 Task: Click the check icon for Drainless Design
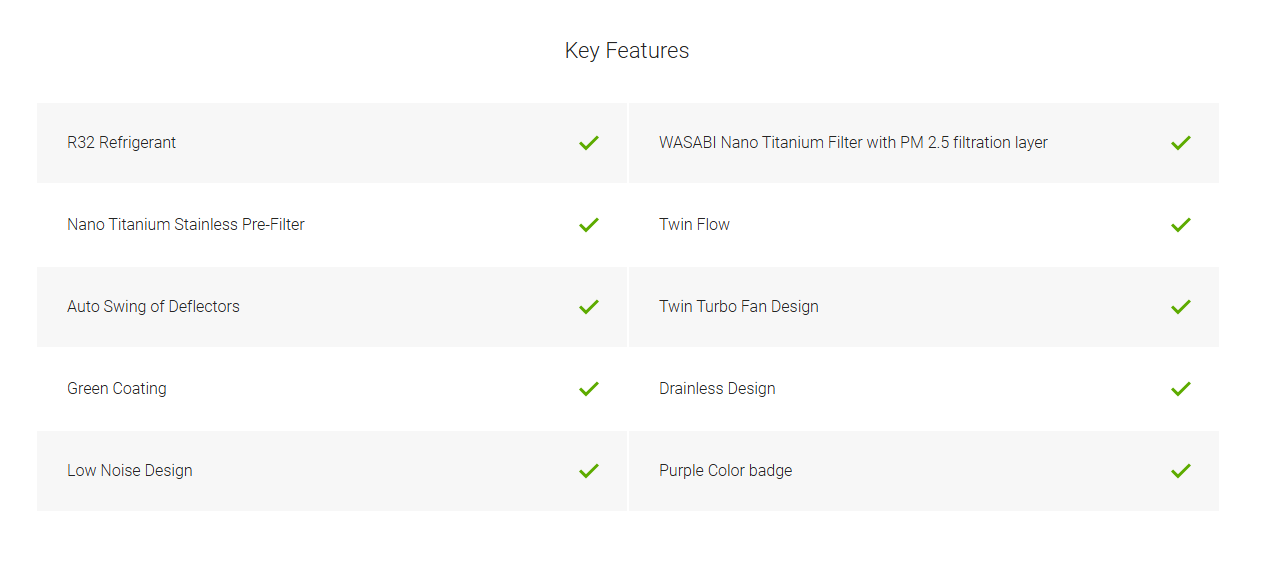click(1181, 389)
